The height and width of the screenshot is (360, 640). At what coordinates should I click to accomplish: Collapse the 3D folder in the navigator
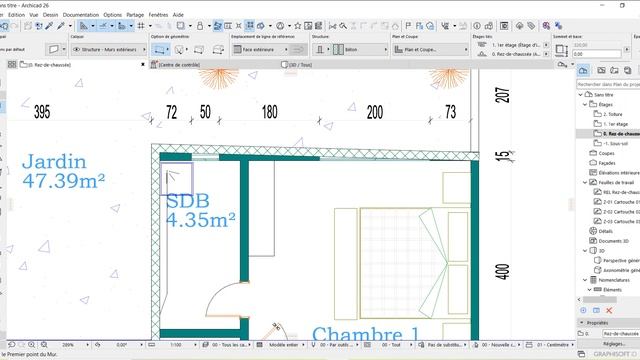pos(585,251)
